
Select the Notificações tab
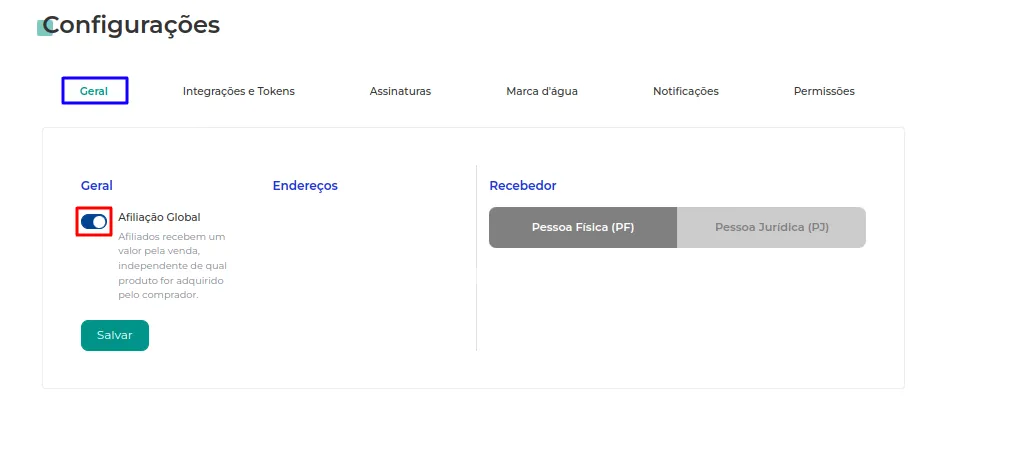pos(685,91)
